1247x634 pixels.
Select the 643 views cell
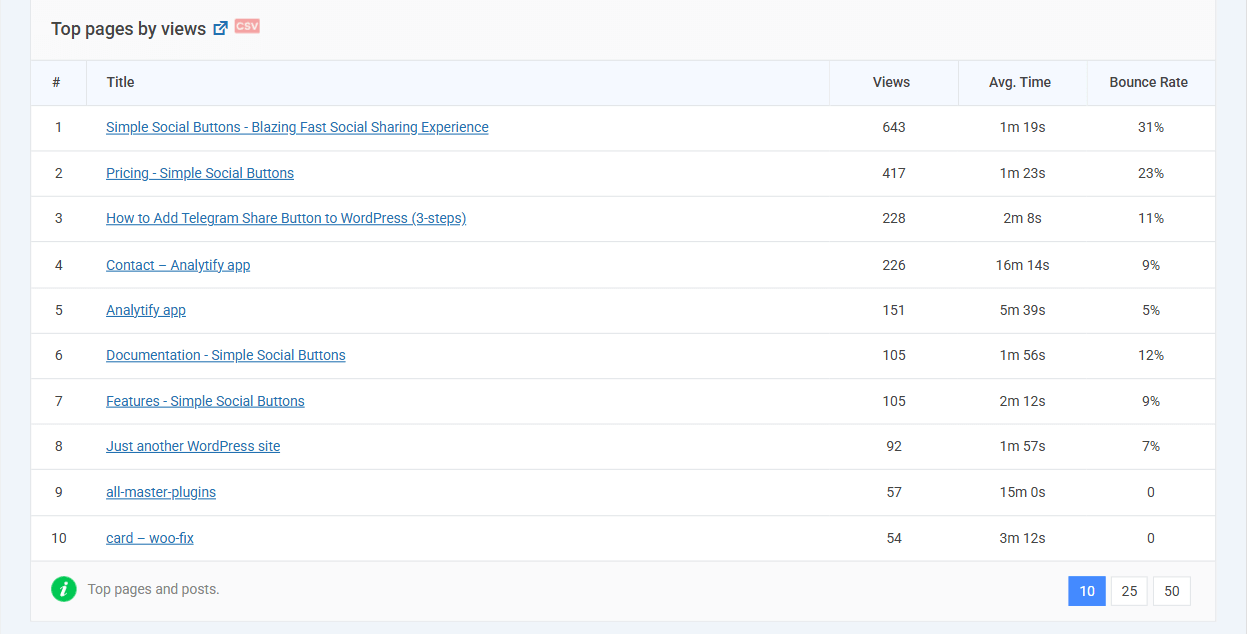point(893,128)
